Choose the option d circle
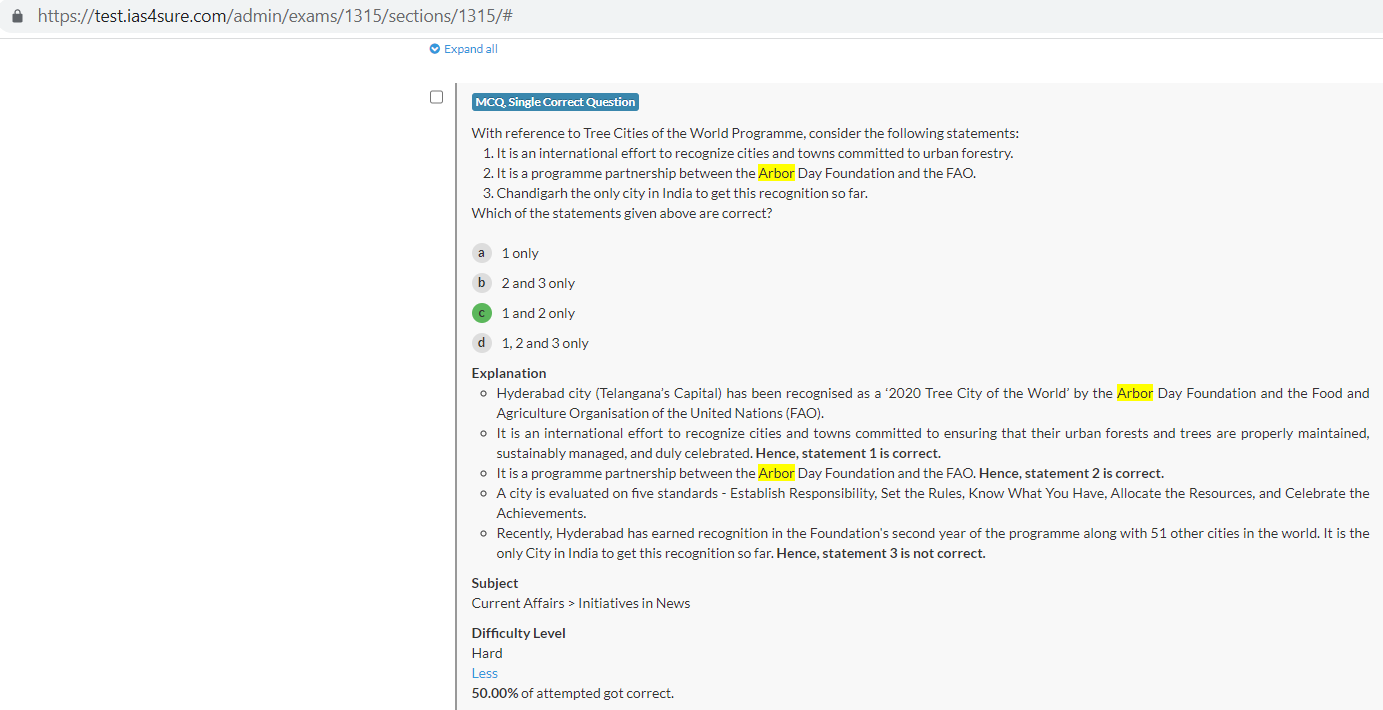This screenshot has width=1383, height=710. point(482,343)
